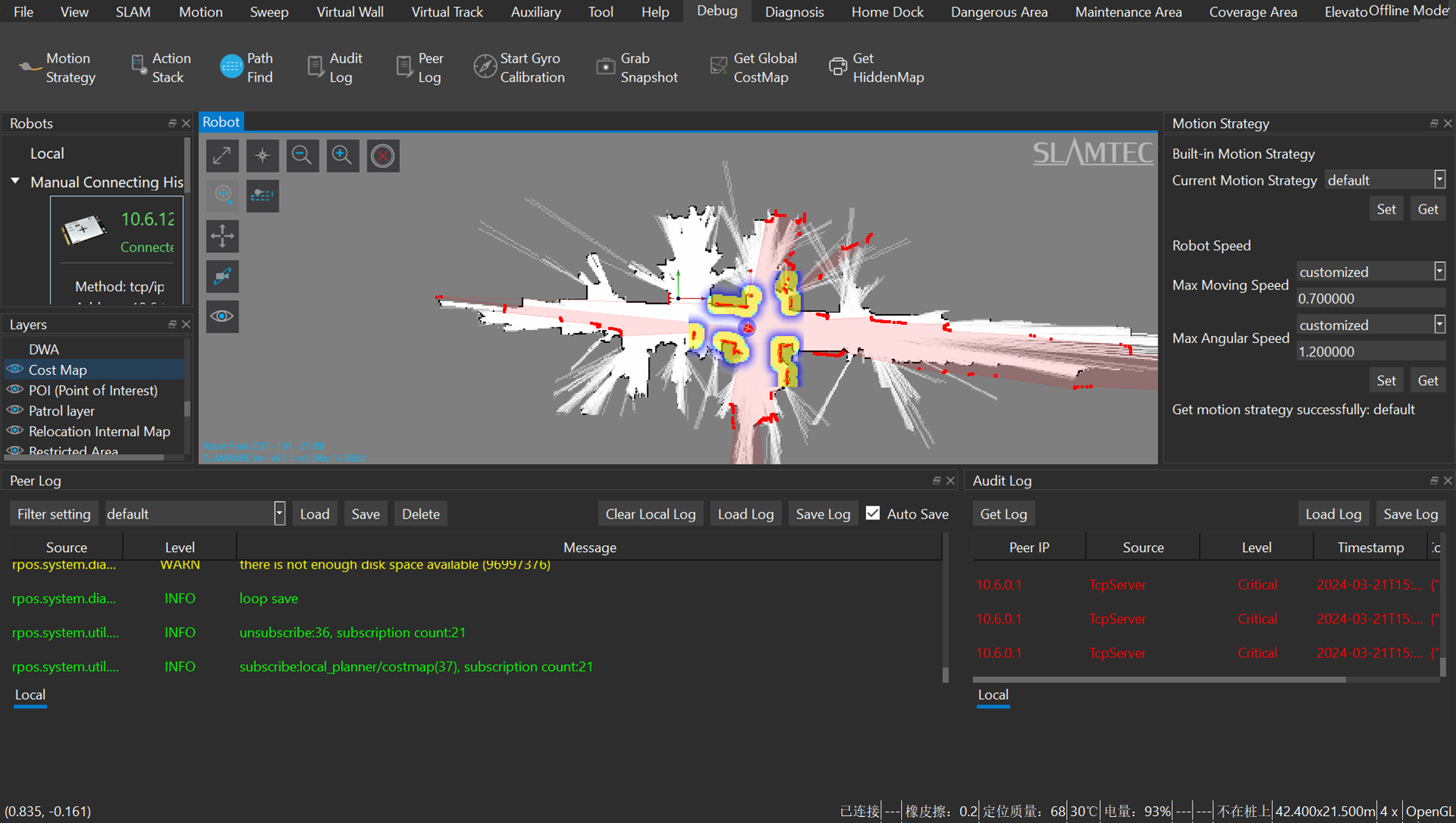Drag the Max Moving Speed slider value
The image size is (1456, 823).
click(1370, 297)
